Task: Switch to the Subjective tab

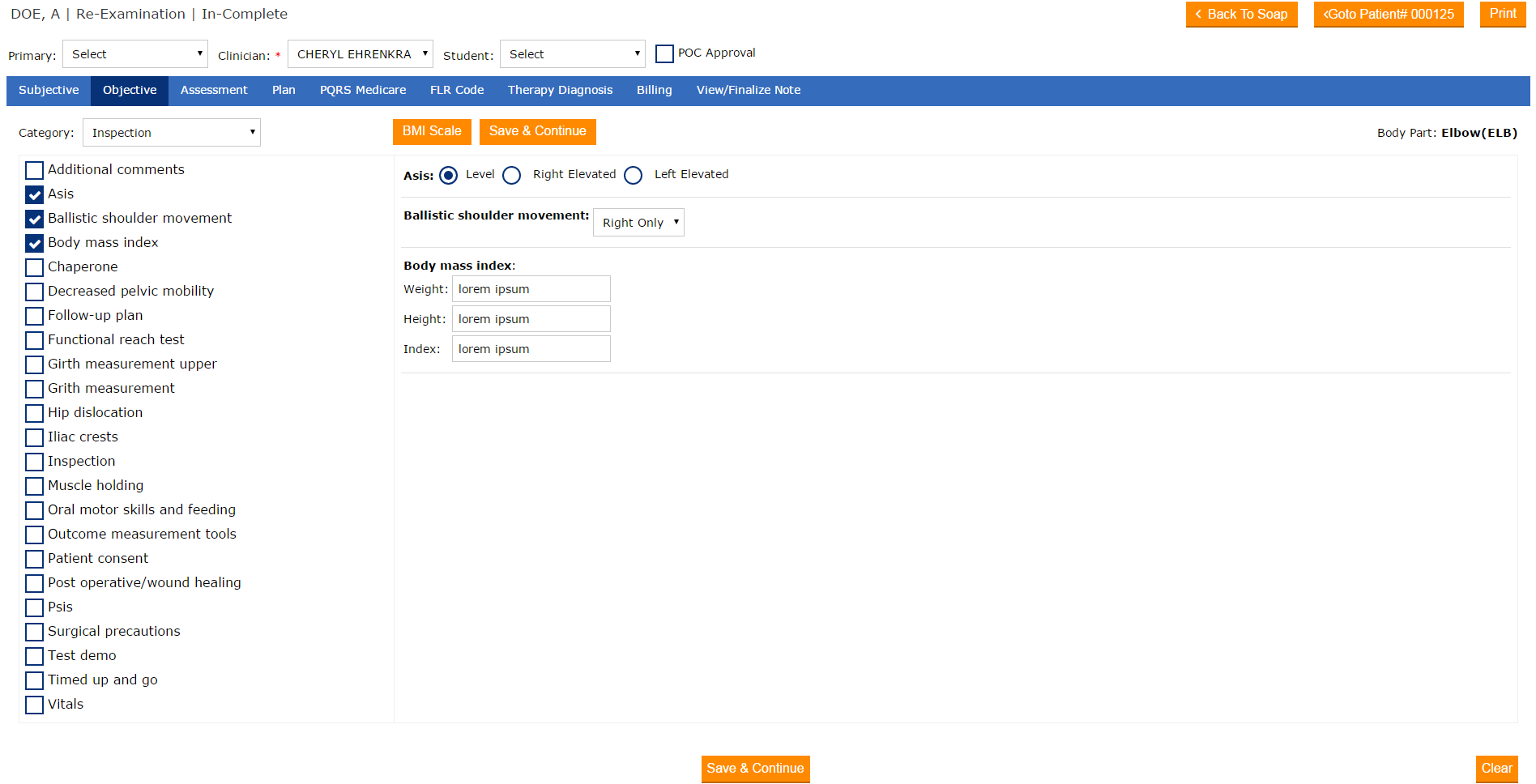Action: tap(49, 91)
